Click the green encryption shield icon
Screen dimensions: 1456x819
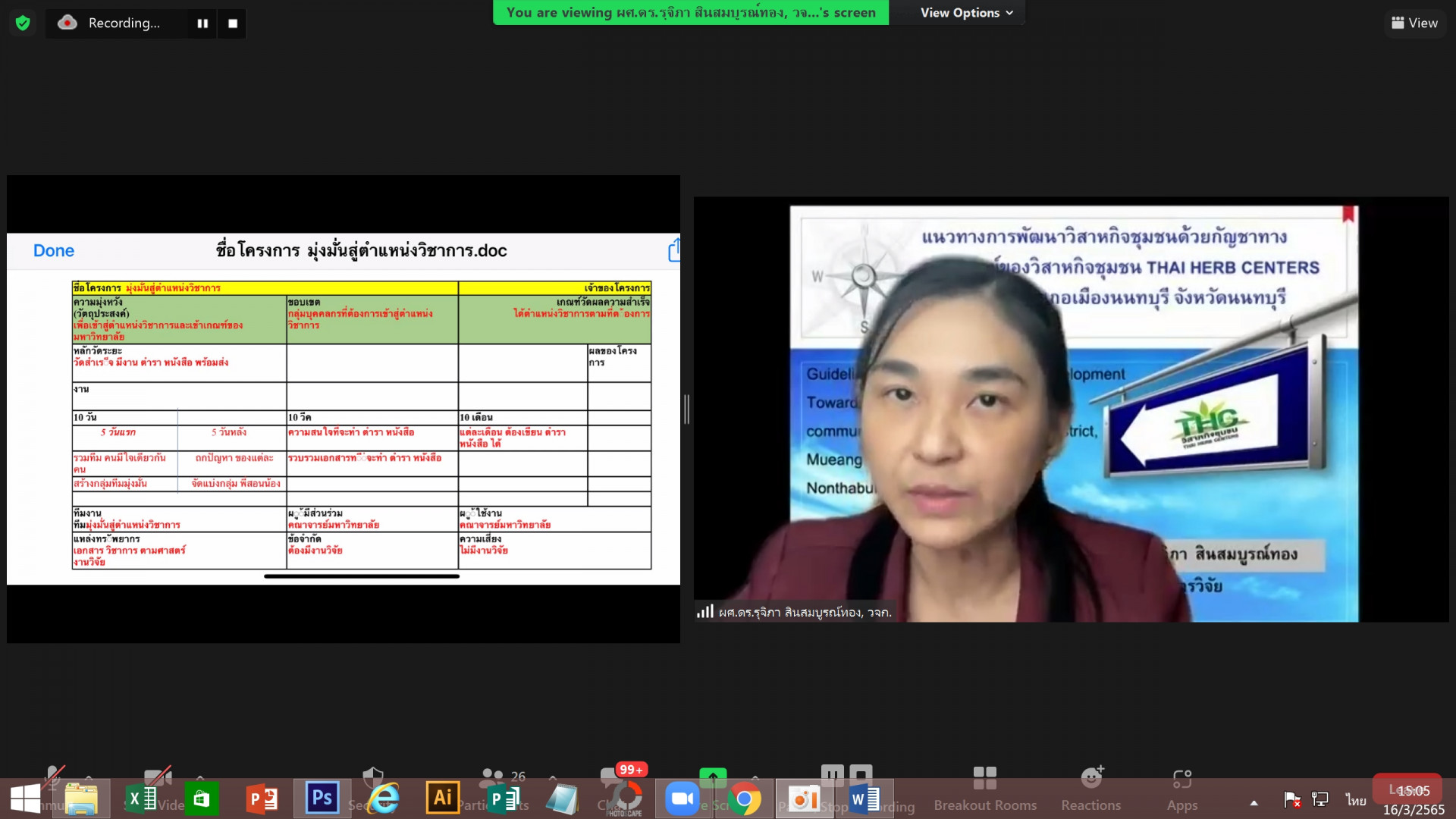coord(23,23)
